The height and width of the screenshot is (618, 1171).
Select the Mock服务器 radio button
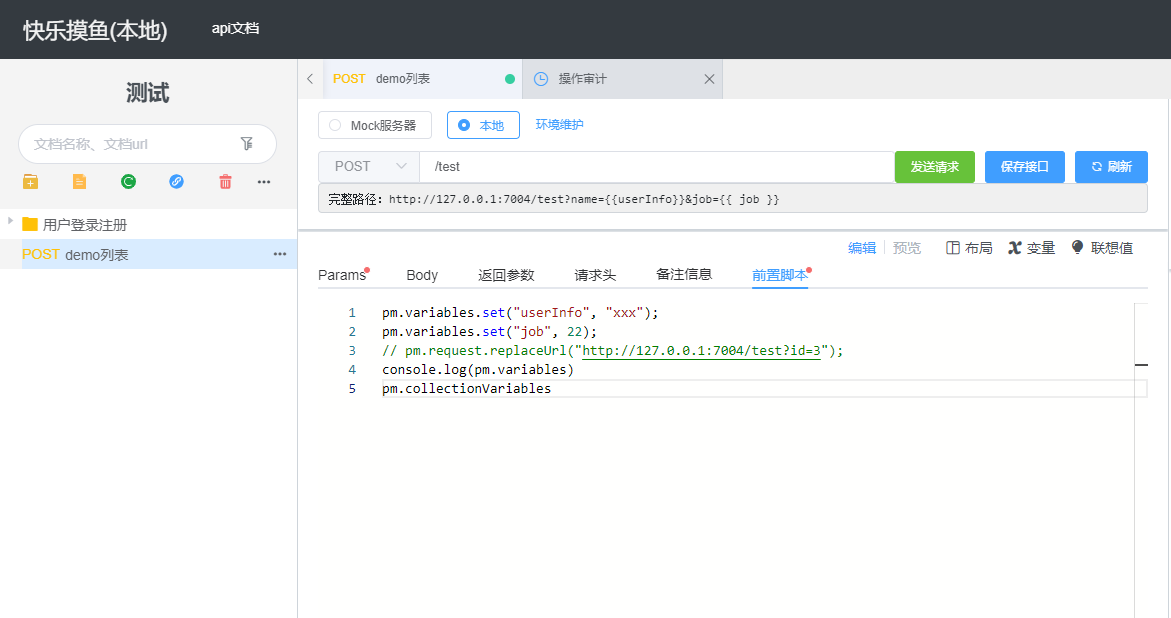tap(335, 124)
